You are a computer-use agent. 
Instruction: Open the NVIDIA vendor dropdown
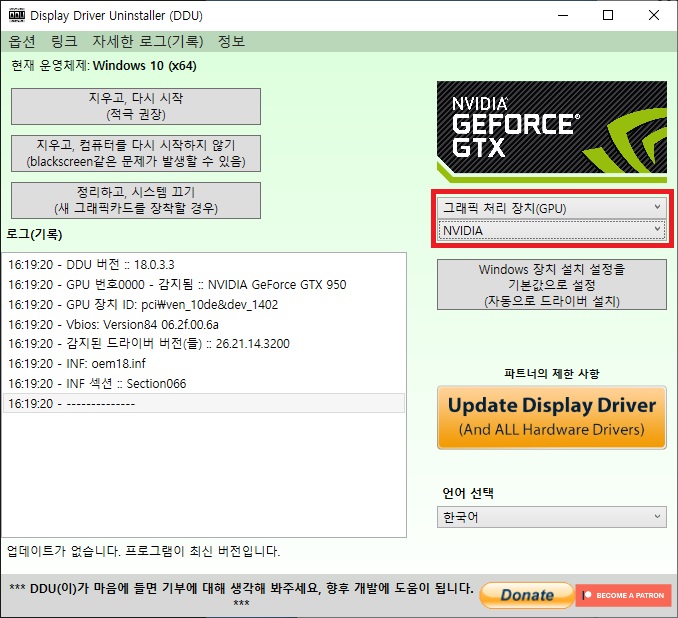(x=552, y=231)
